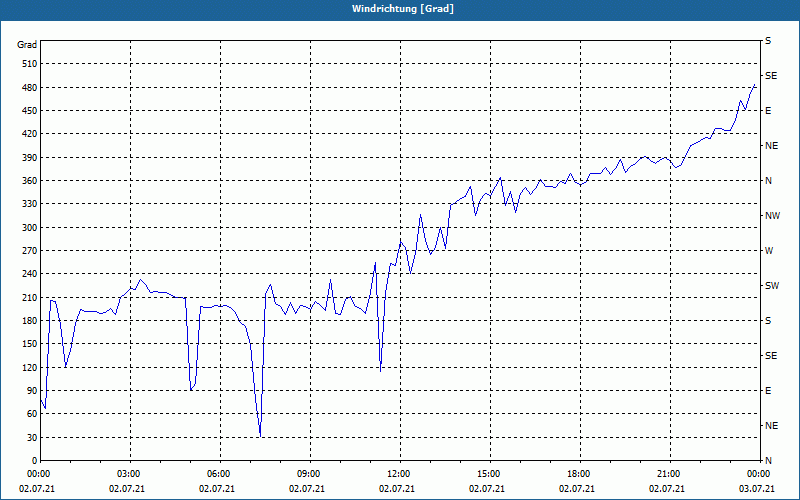Click the NE compass label beside 30 gridline
Viewport: 800px width, 500px height.
[x=771, y=426]
